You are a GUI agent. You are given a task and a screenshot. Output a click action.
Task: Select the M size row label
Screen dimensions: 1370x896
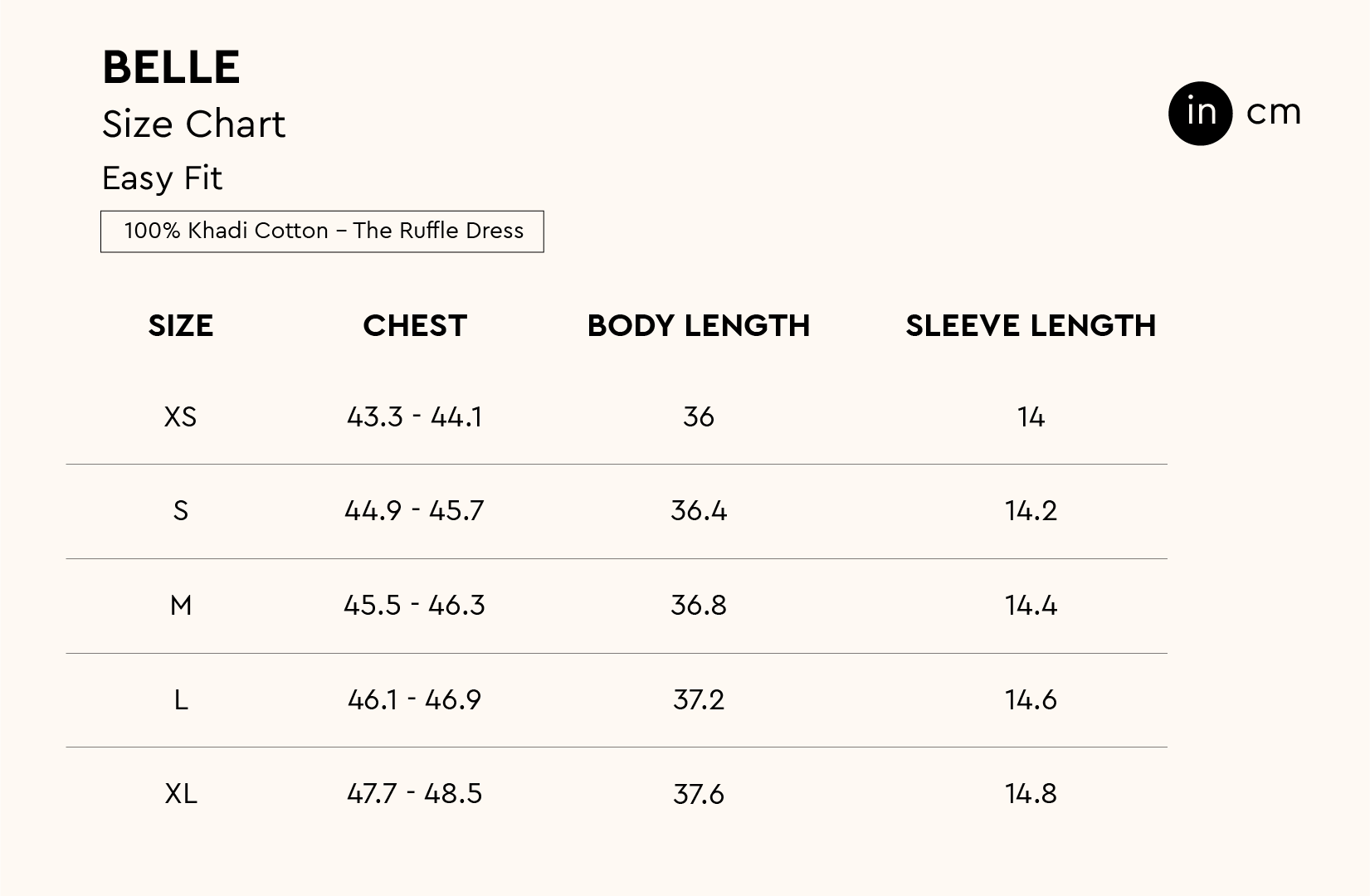[181, 606]
